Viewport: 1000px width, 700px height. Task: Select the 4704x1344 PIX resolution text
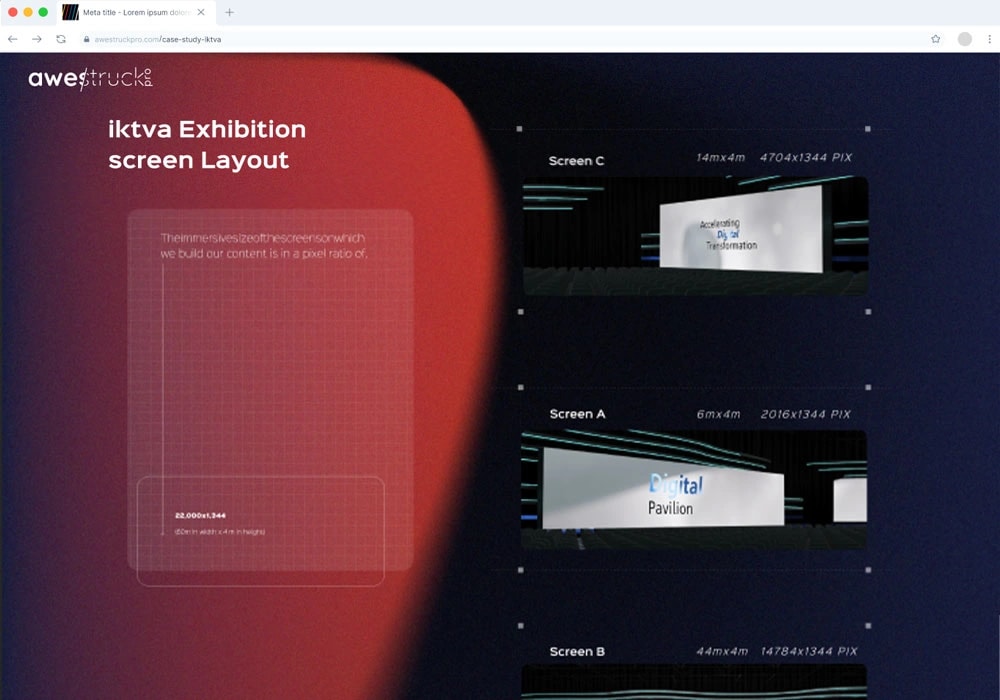pyautogui.click(x=805, y=157)
